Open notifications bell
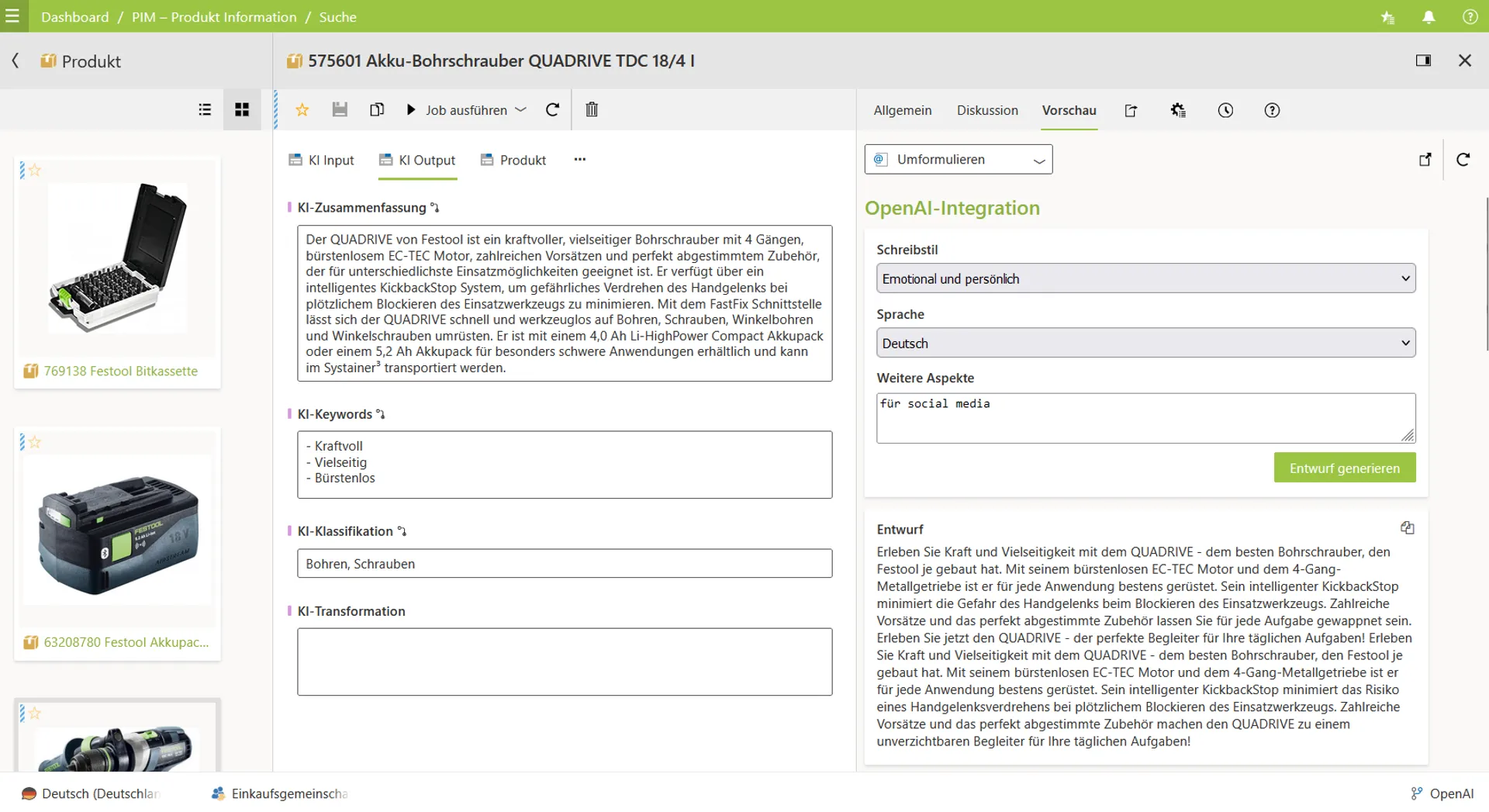 click(x=1429, y=17)
